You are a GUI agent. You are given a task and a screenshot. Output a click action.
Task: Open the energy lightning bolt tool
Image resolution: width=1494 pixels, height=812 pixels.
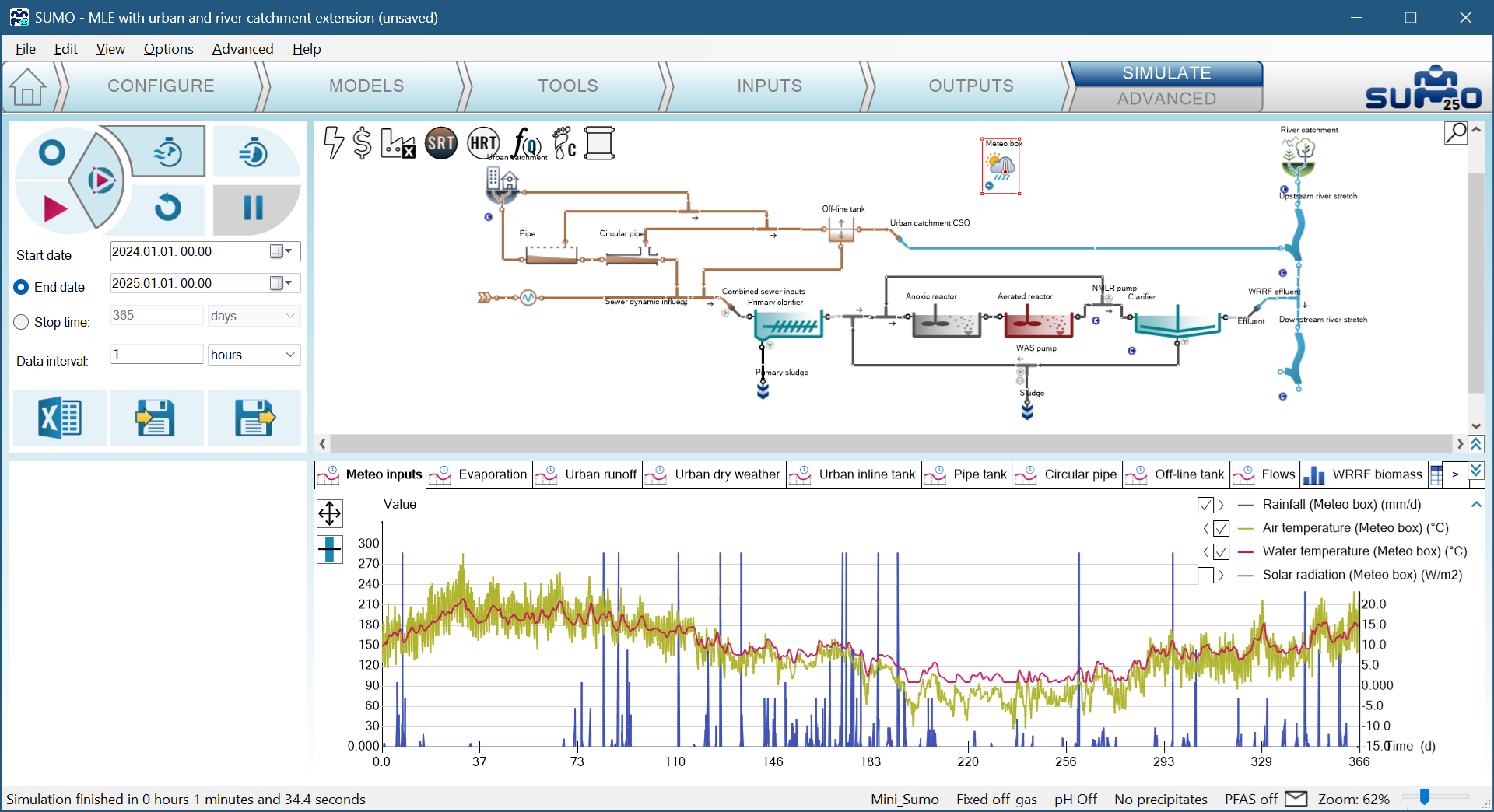coord(334,143)
